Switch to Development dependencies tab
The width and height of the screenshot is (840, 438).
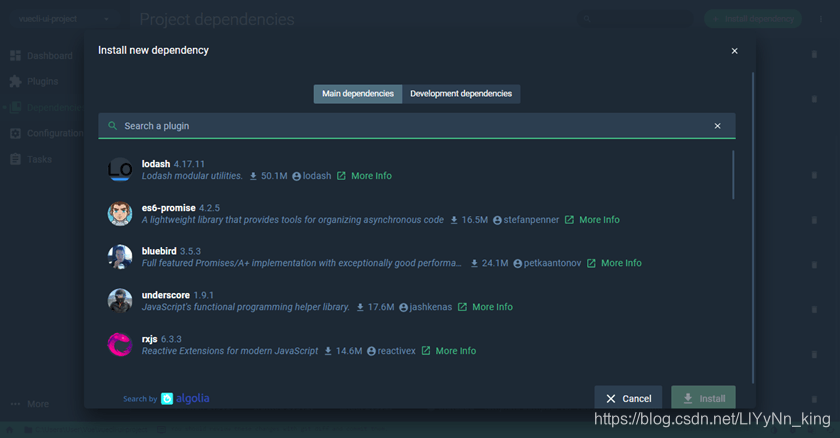tap(461, 94)
